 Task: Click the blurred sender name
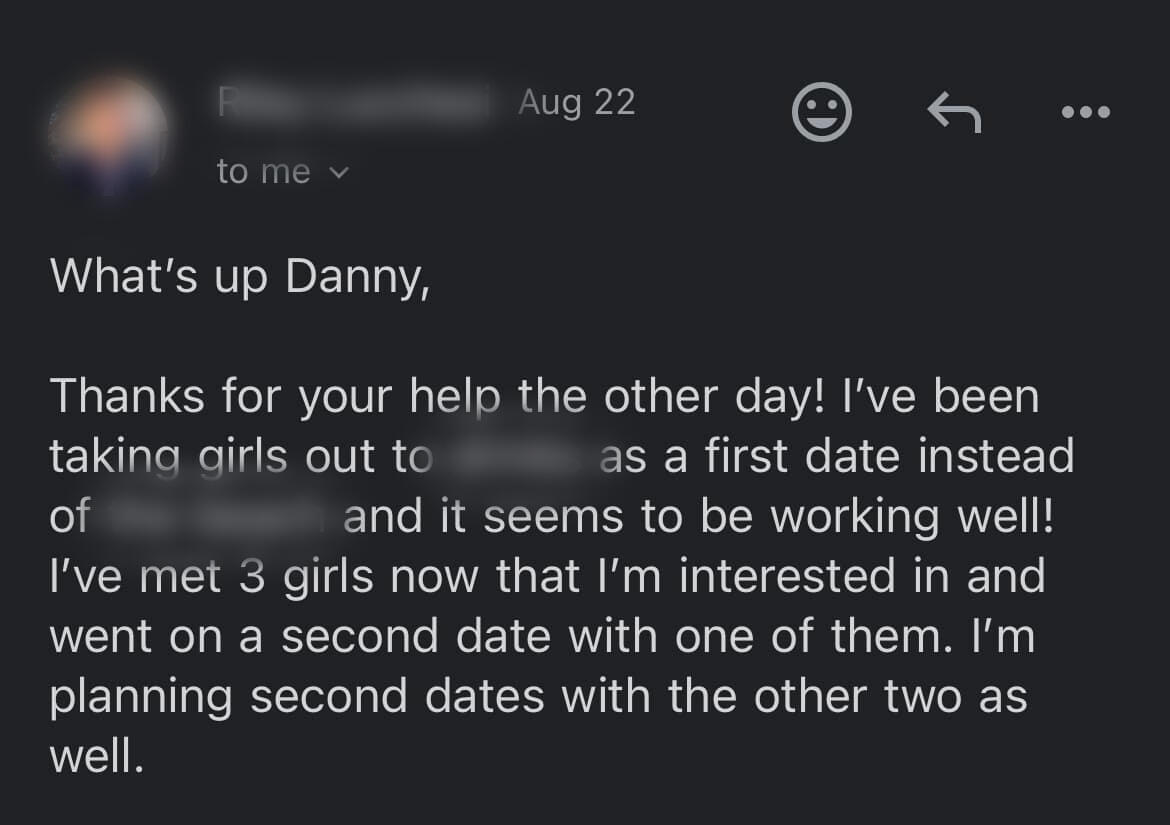[355, 104]
